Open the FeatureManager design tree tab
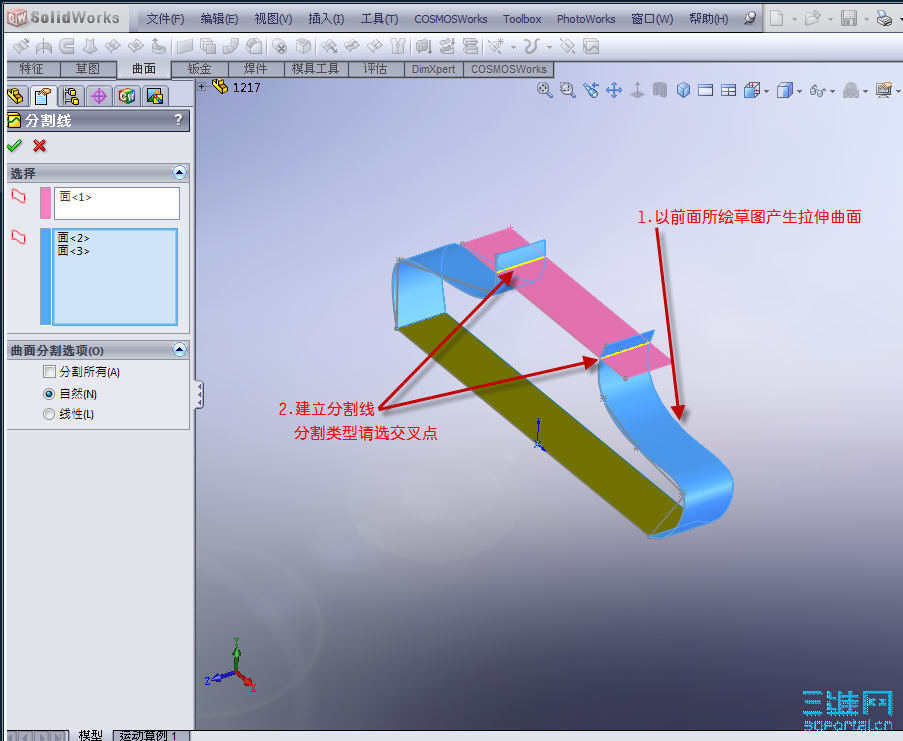This screenshot has height=741, width=903. point(16,96)
